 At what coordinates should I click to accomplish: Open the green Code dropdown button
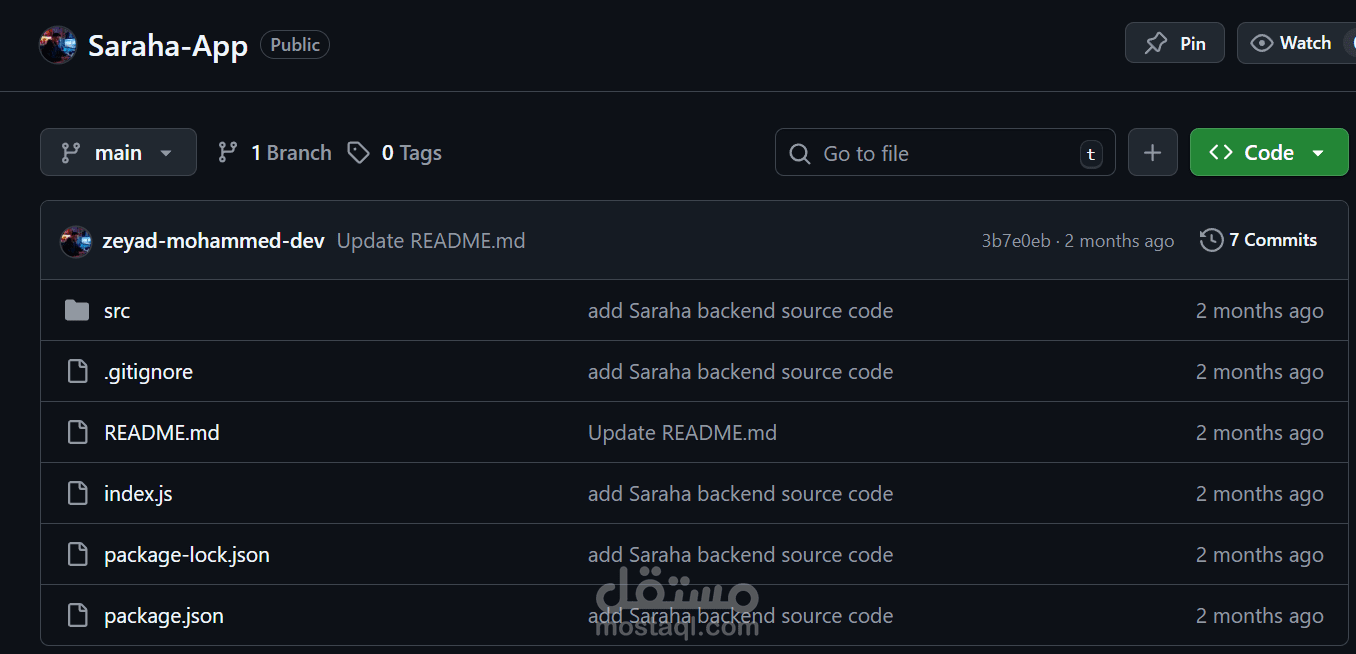click(1269, 153)
